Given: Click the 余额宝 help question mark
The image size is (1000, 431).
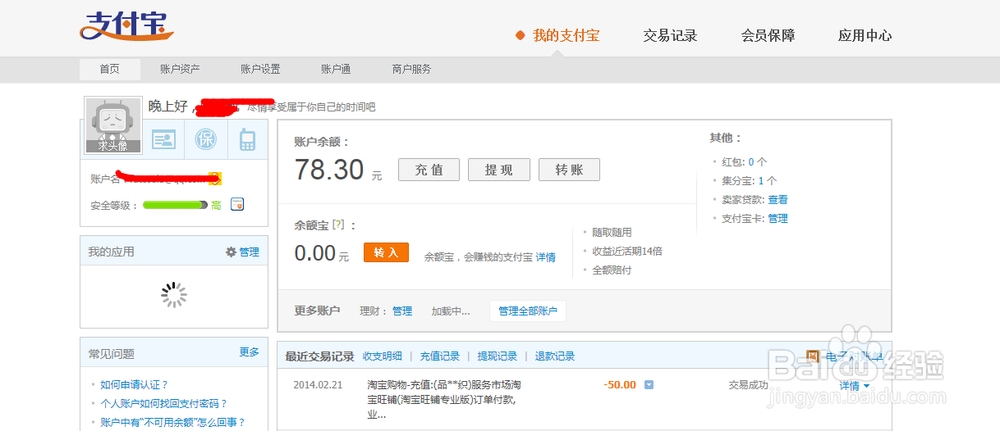Looking at the screenshot, I should [339, 224].
